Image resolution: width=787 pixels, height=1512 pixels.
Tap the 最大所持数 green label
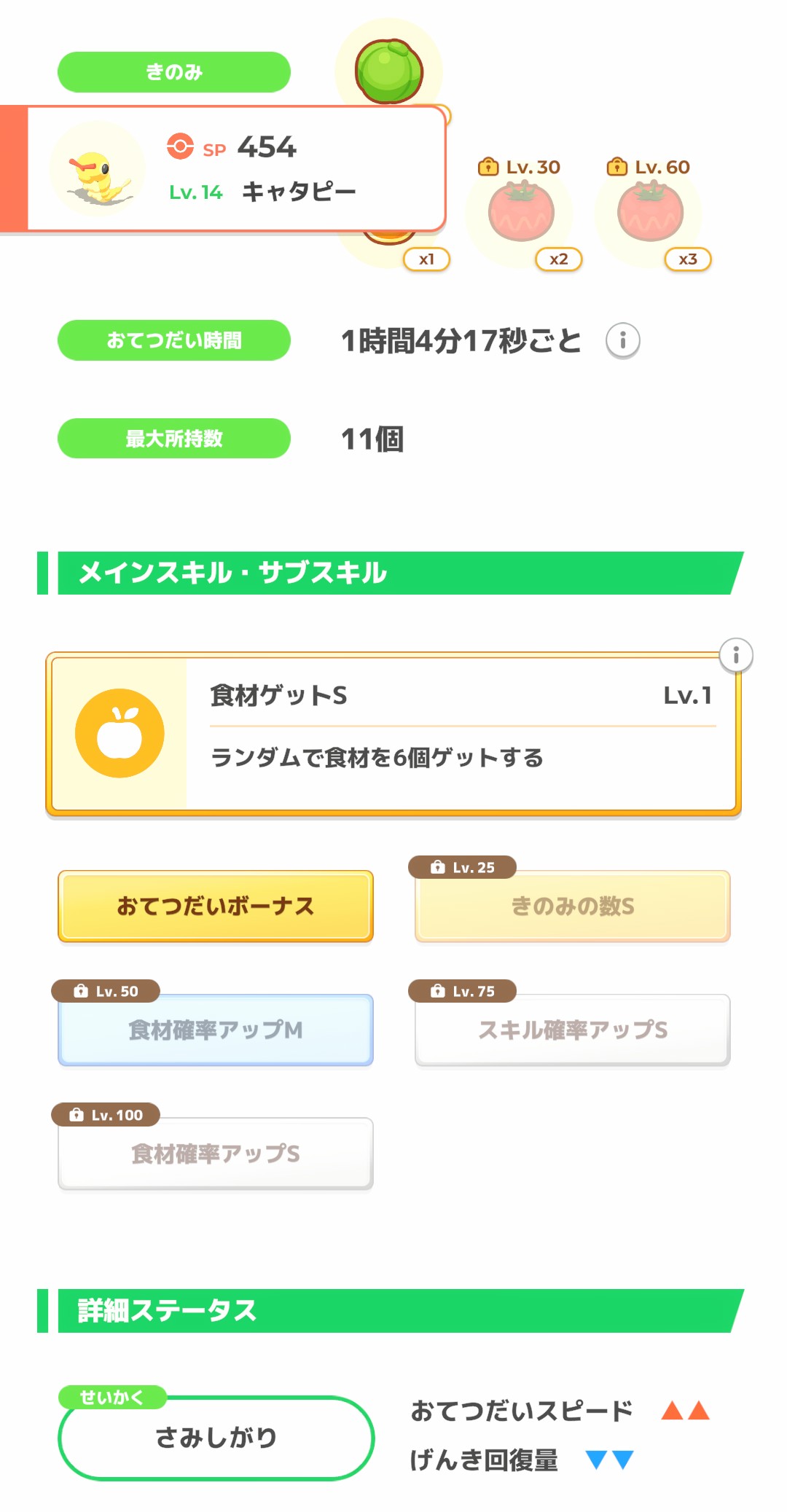point(174,438)
